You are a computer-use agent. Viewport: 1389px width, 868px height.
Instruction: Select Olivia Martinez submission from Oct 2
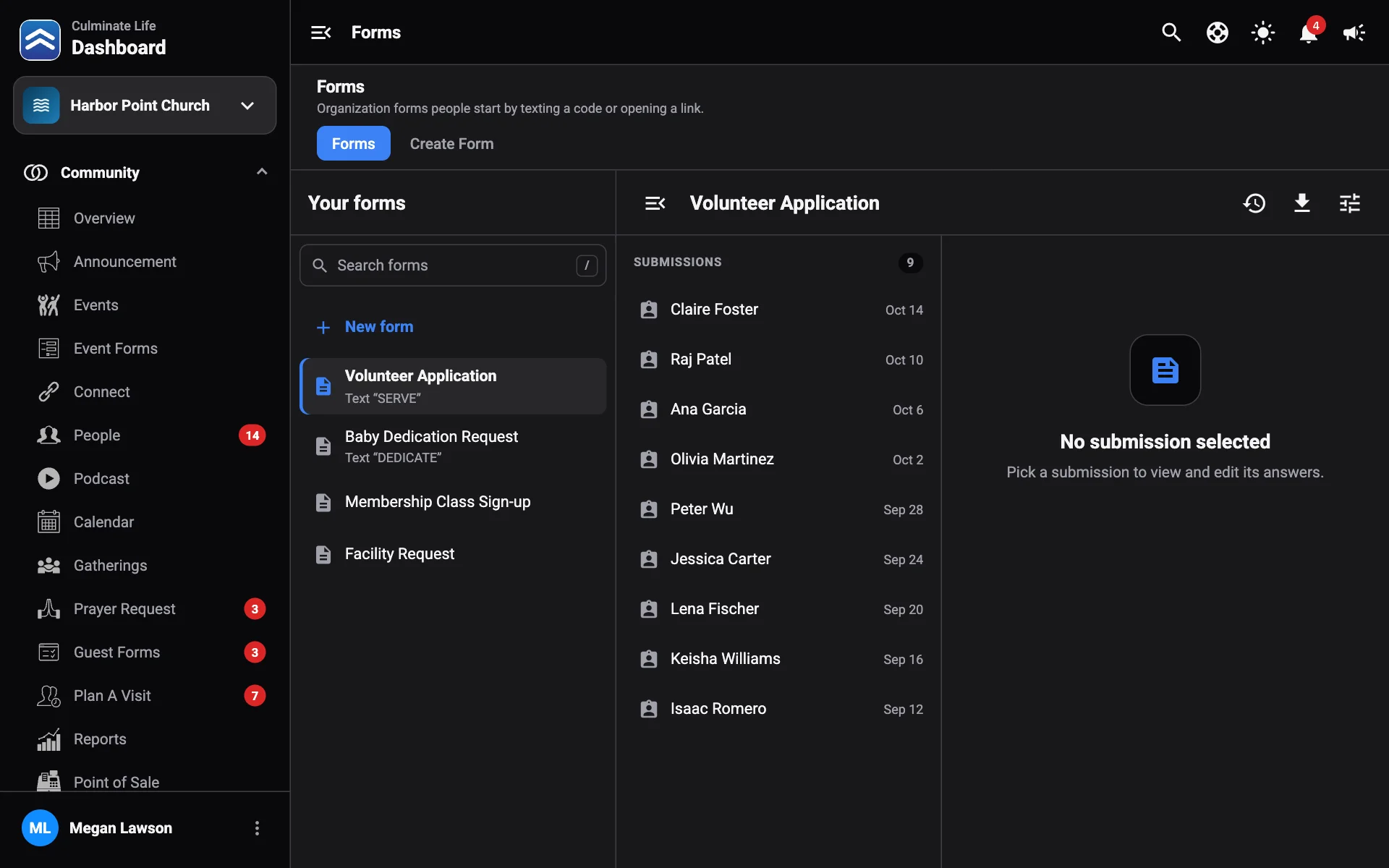click(778, 459)
